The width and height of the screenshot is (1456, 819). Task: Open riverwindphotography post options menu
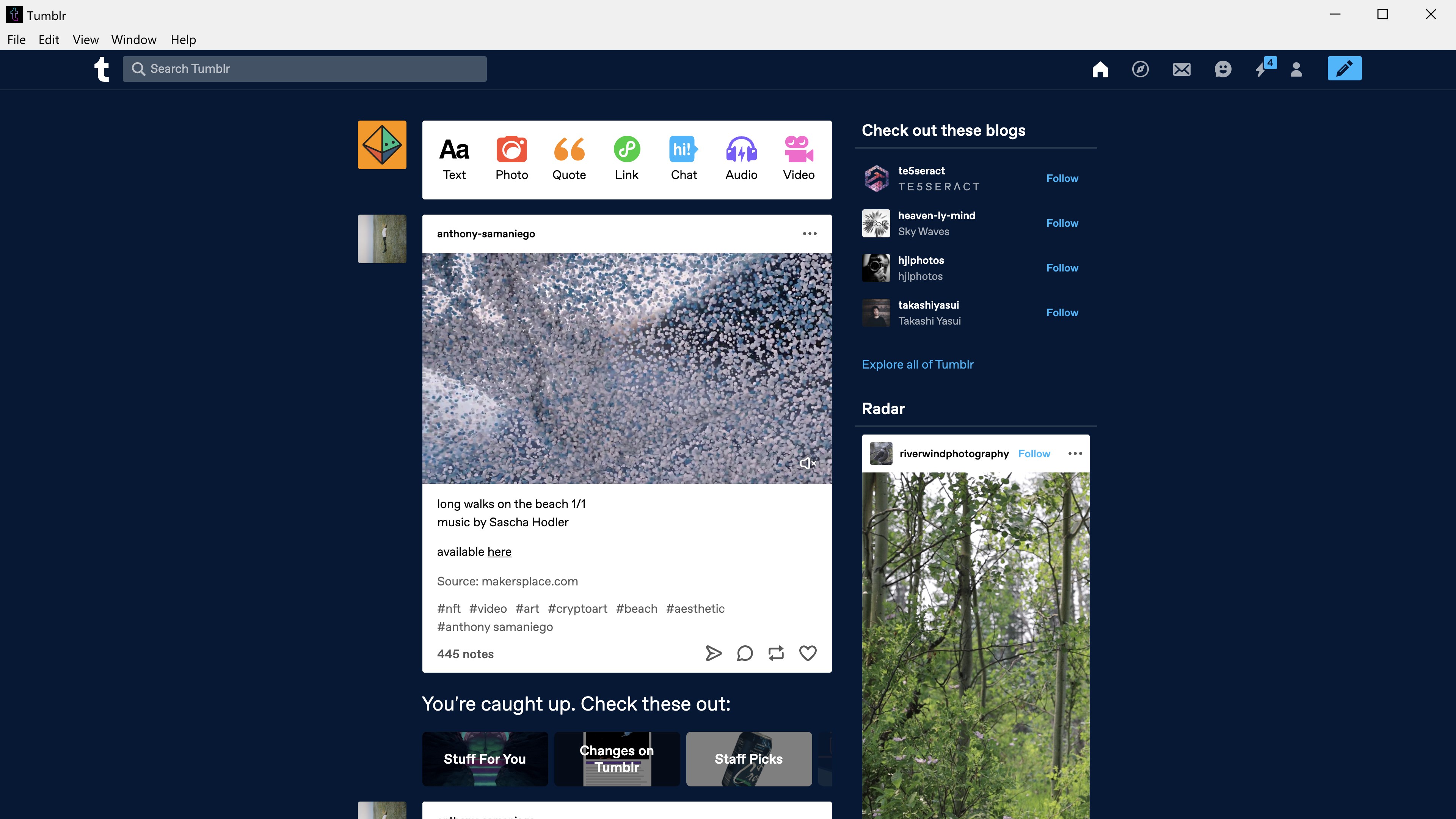[1075, 453]
